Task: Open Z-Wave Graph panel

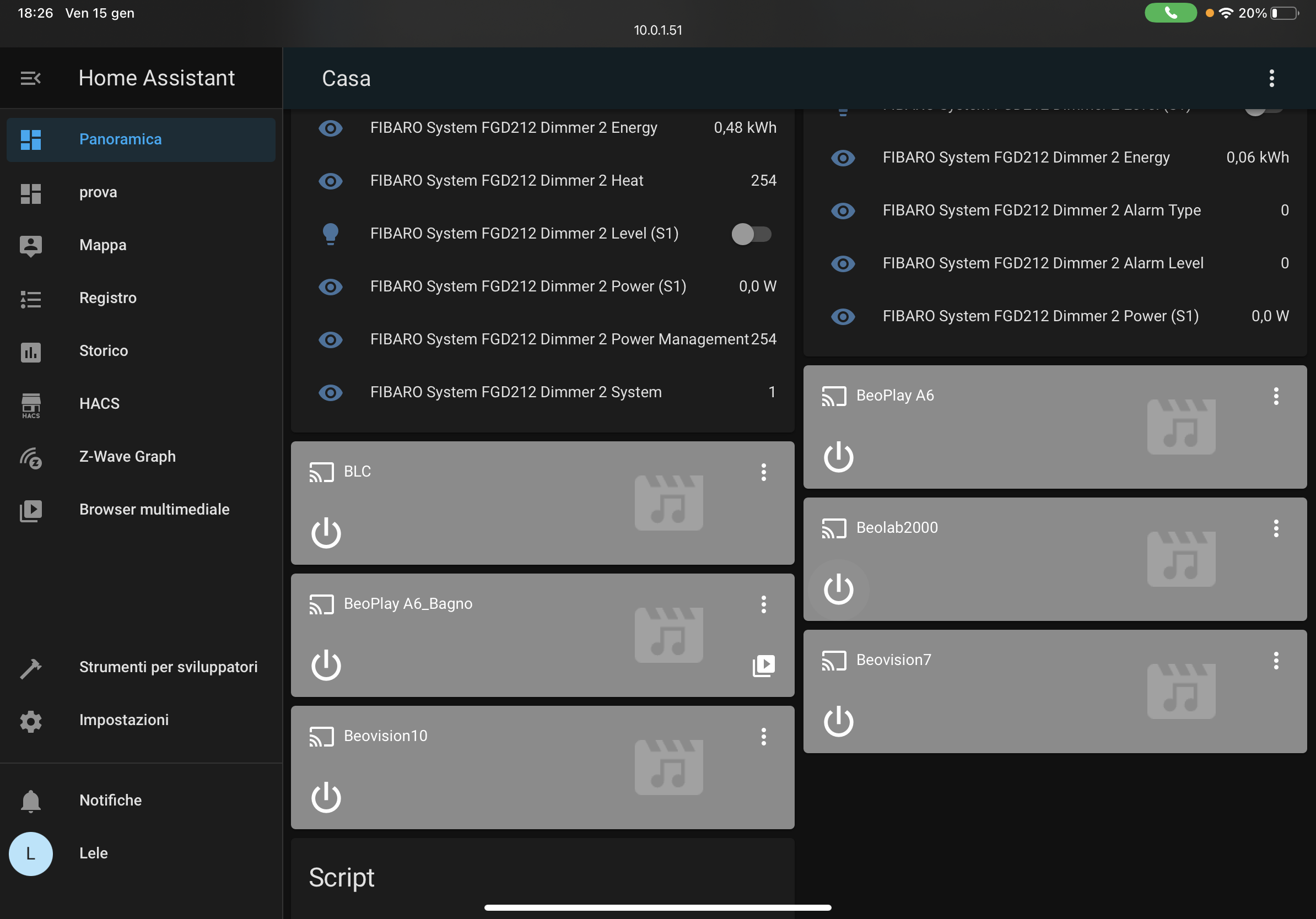Action: tap(127, 457)
